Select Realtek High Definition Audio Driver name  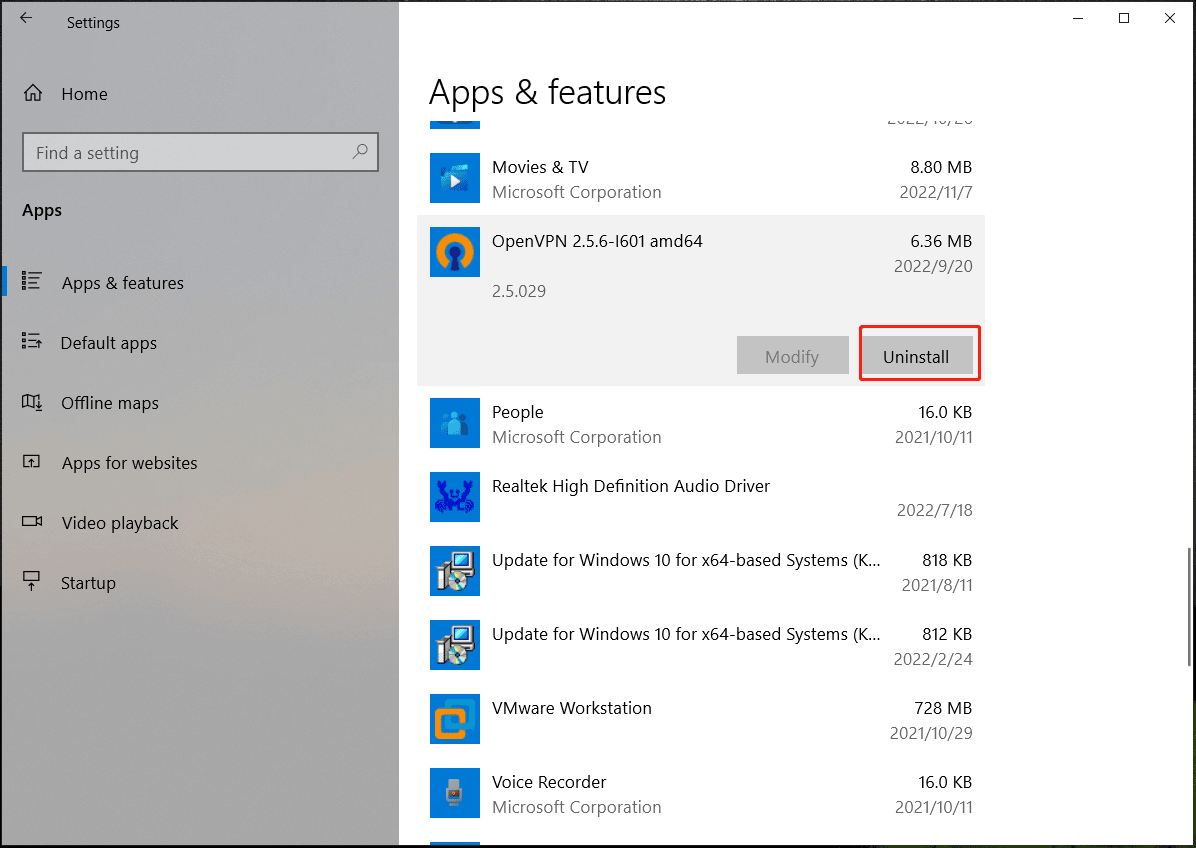631,487
